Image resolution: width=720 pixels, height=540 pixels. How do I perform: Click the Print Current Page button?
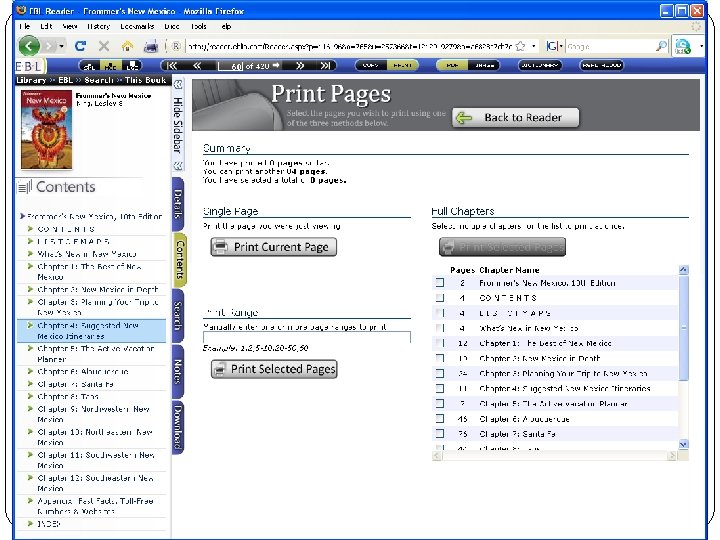click(x=274, y=247)
